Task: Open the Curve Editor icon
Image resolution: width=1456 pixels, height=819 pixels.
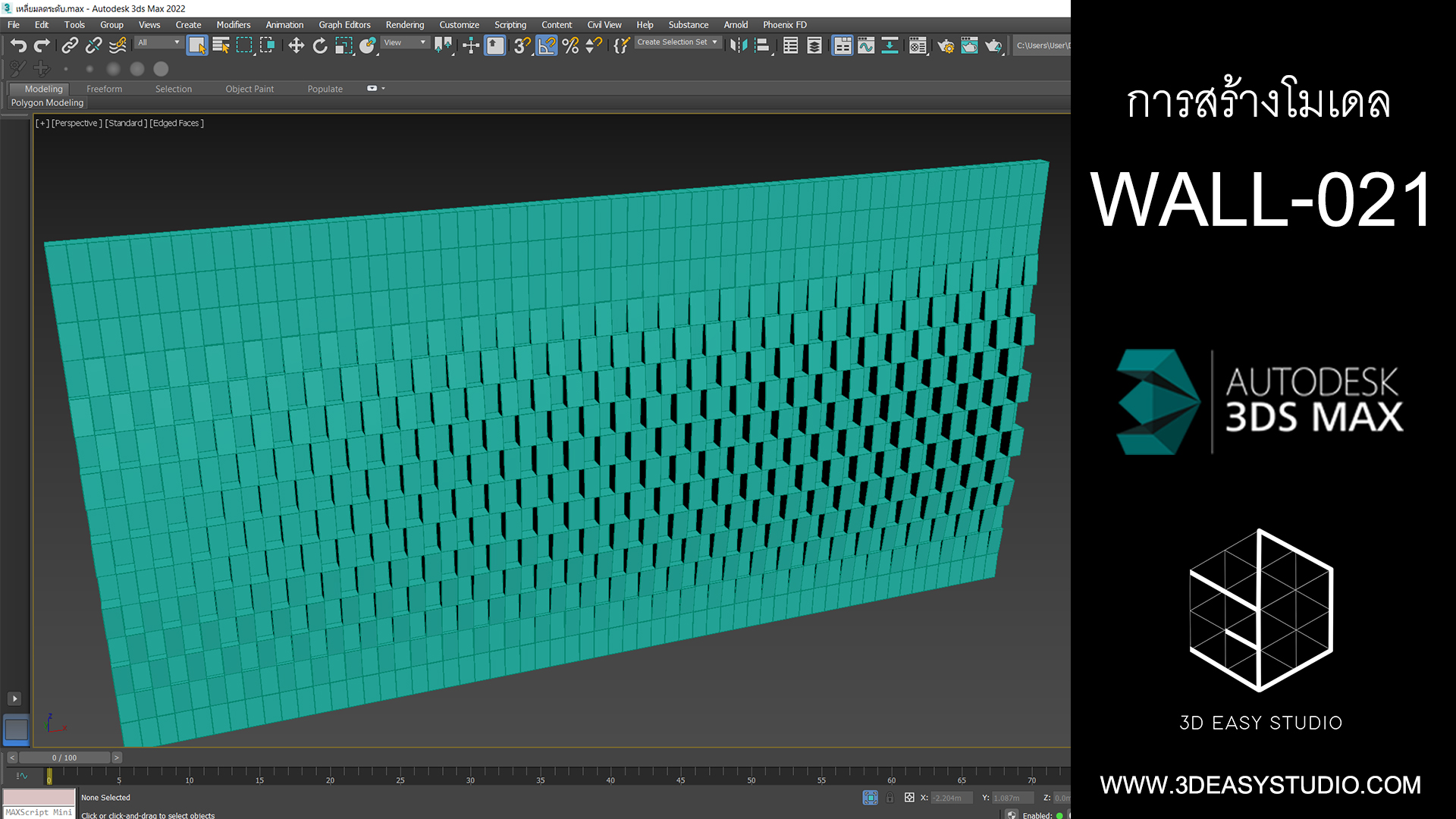Action: point(866,45)
